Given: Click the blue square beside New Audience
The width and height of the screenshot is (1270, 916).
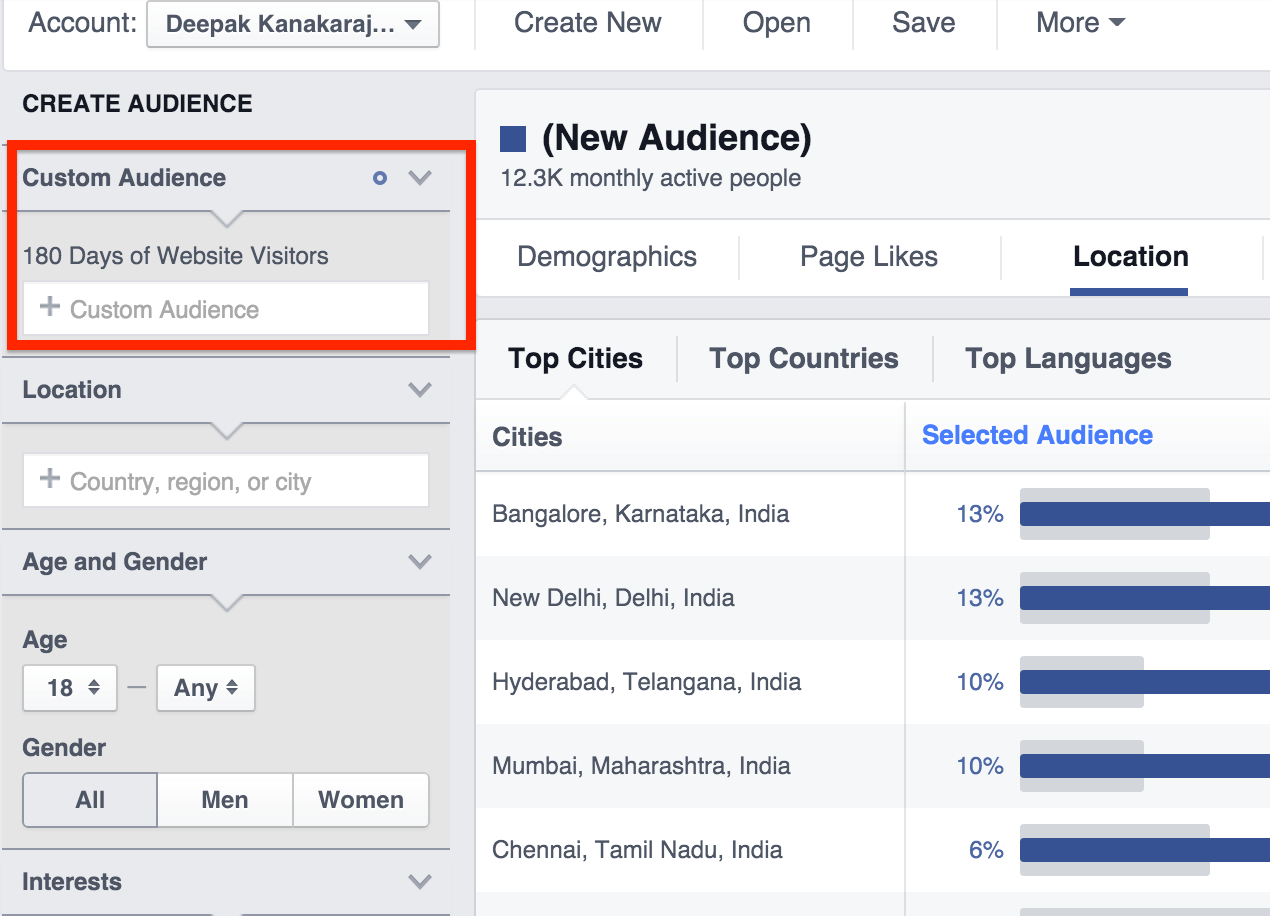Looking at the screenshot, I should point(514,137).
